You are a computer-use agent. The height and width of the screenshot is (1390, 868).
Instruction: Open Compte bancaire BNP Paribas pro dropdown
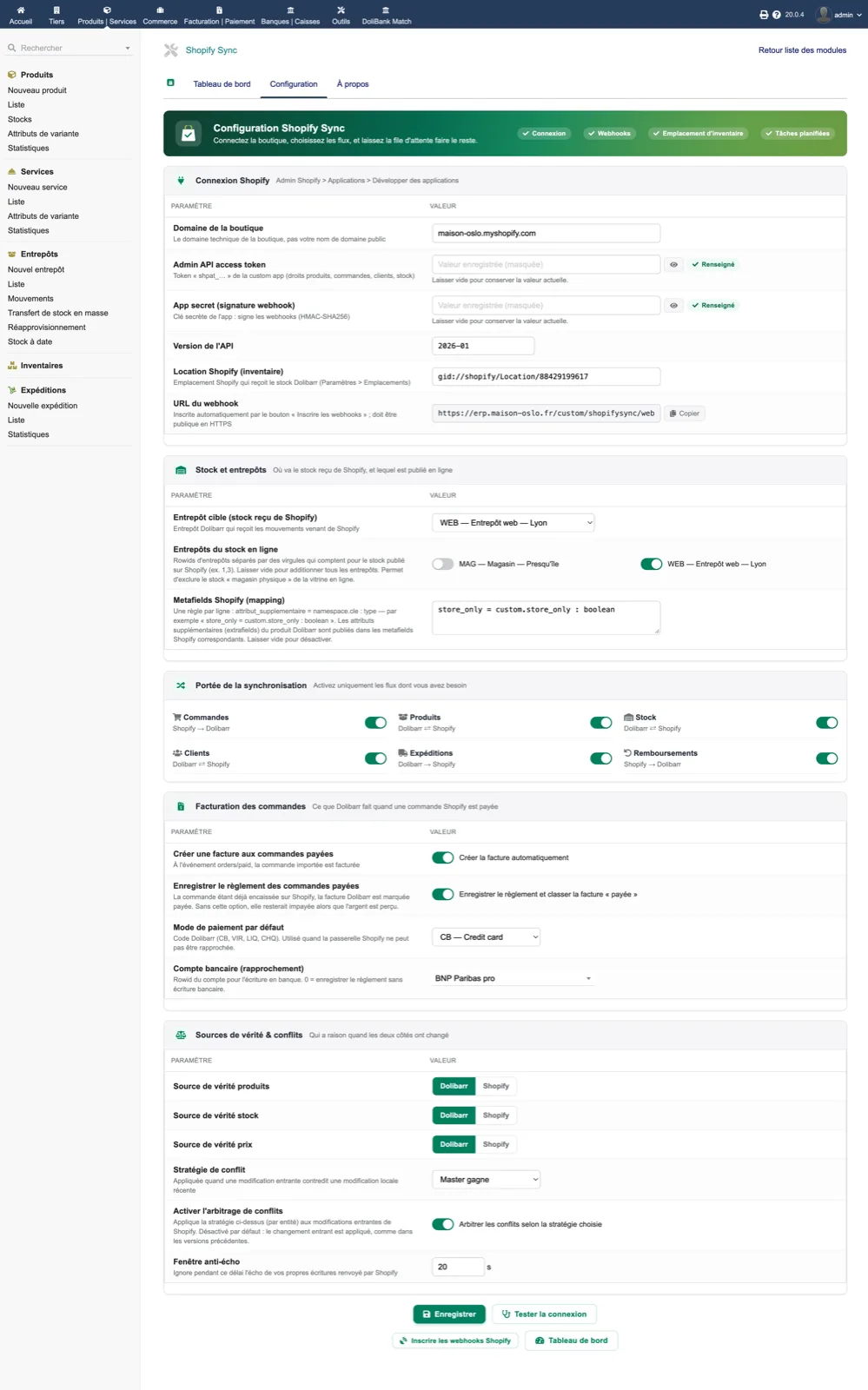tap(514, 978)
